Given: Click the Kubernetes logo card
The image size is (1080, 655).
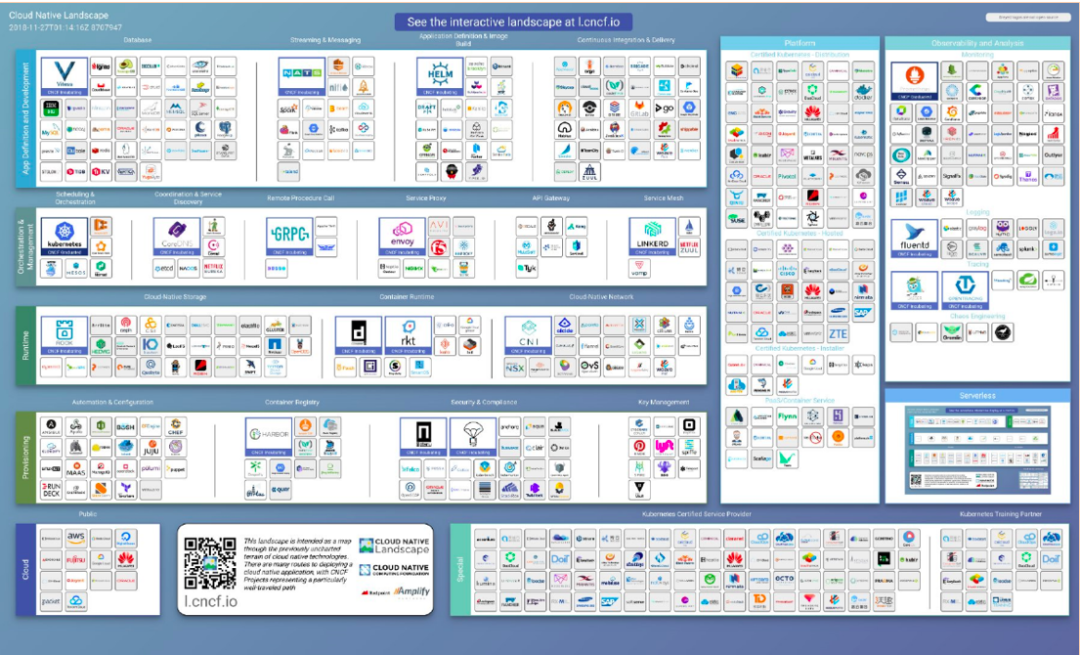Looking at the screenshot, I should 64,237.
